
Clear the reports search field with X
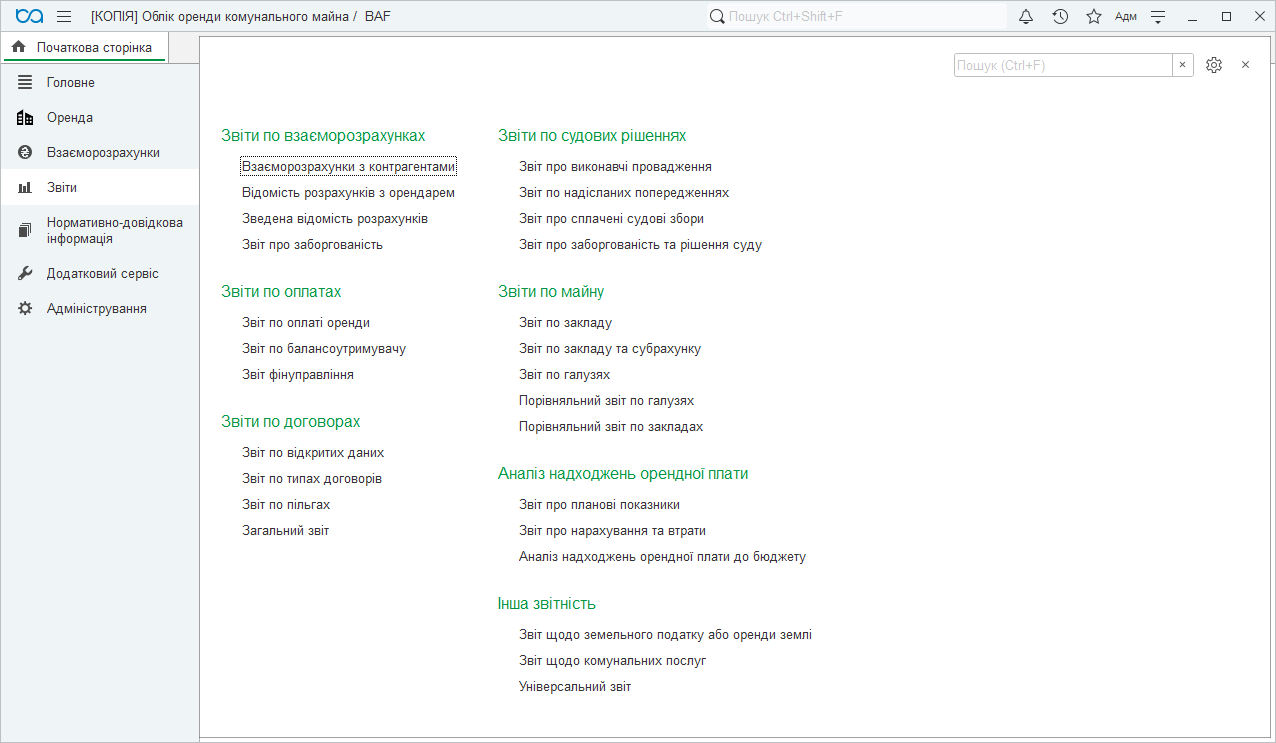[1182, 65]
